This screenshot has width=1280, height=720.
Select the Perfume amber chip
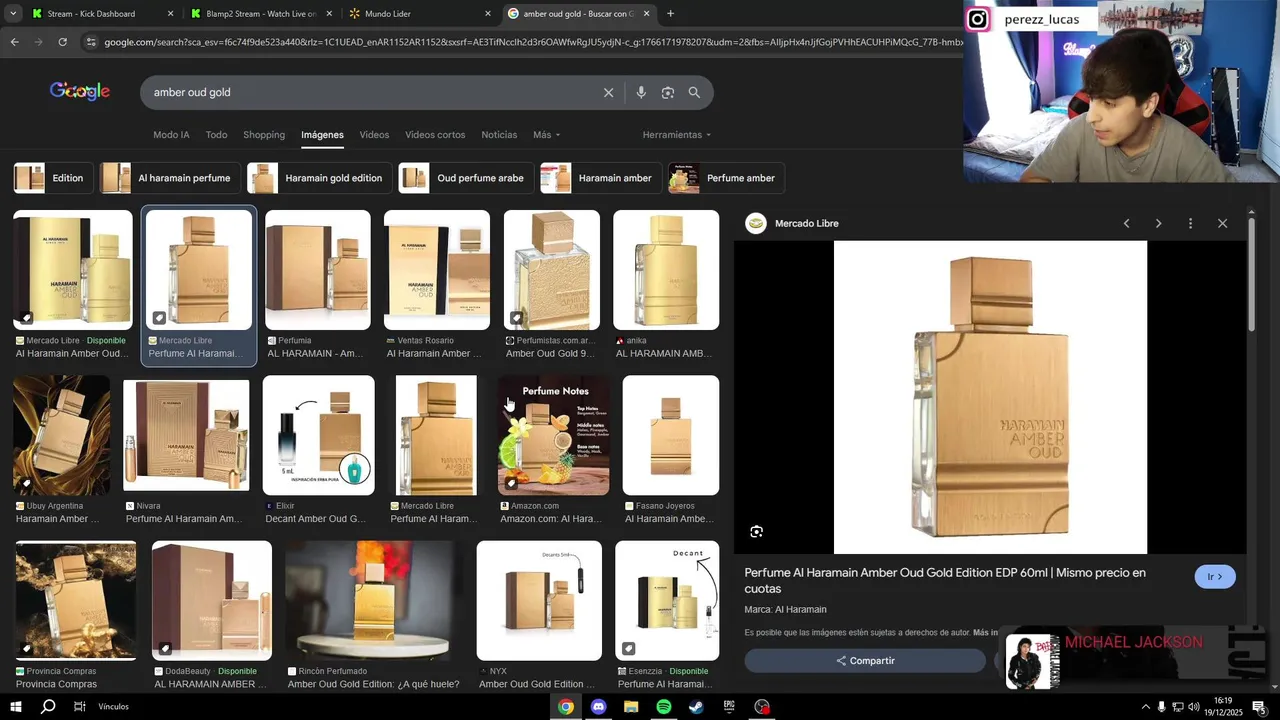pyautogui.click(x=726, y=178)
